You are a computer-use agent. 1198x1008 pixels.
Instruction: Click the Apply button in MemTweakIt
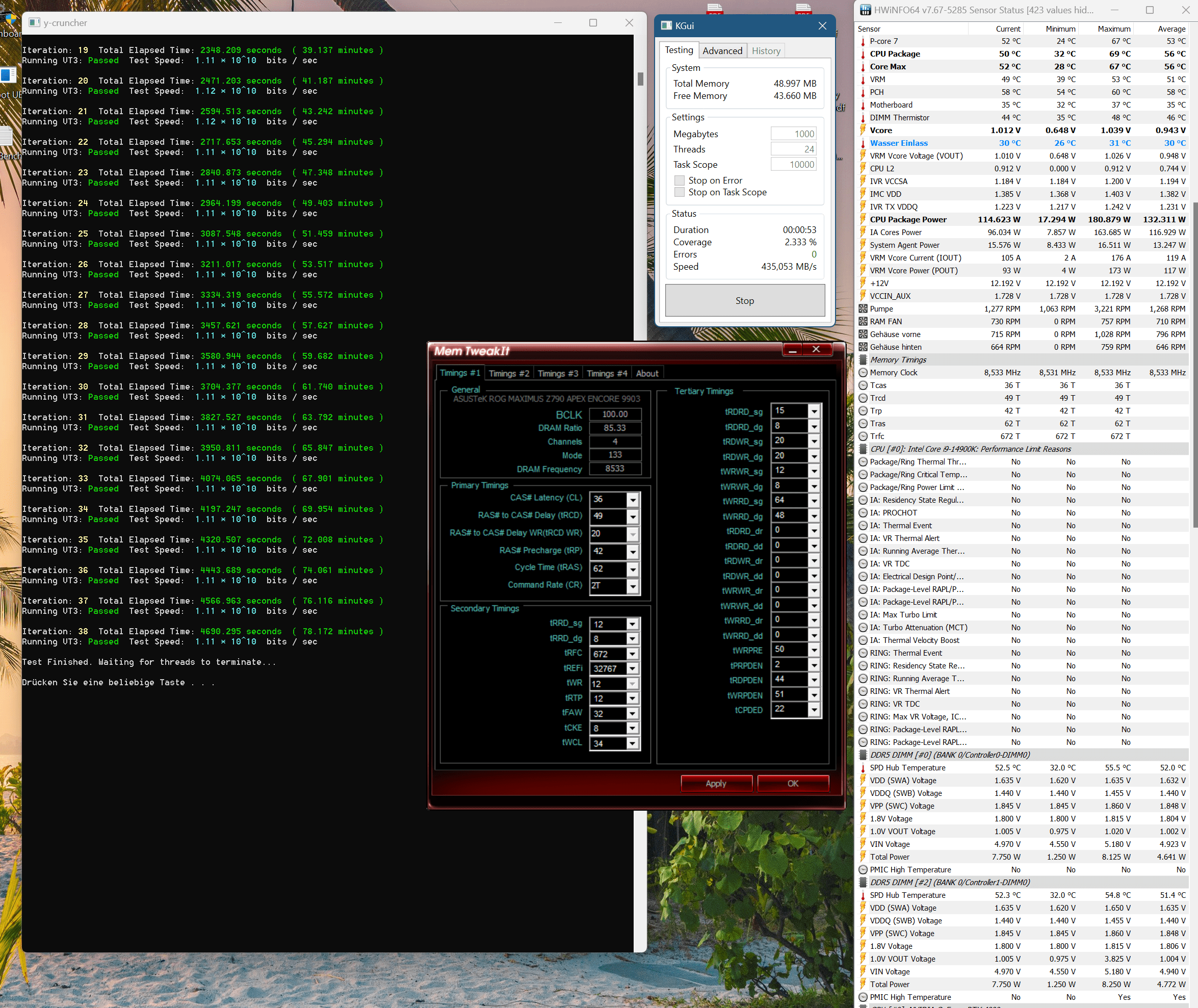[x=716, y=784]
